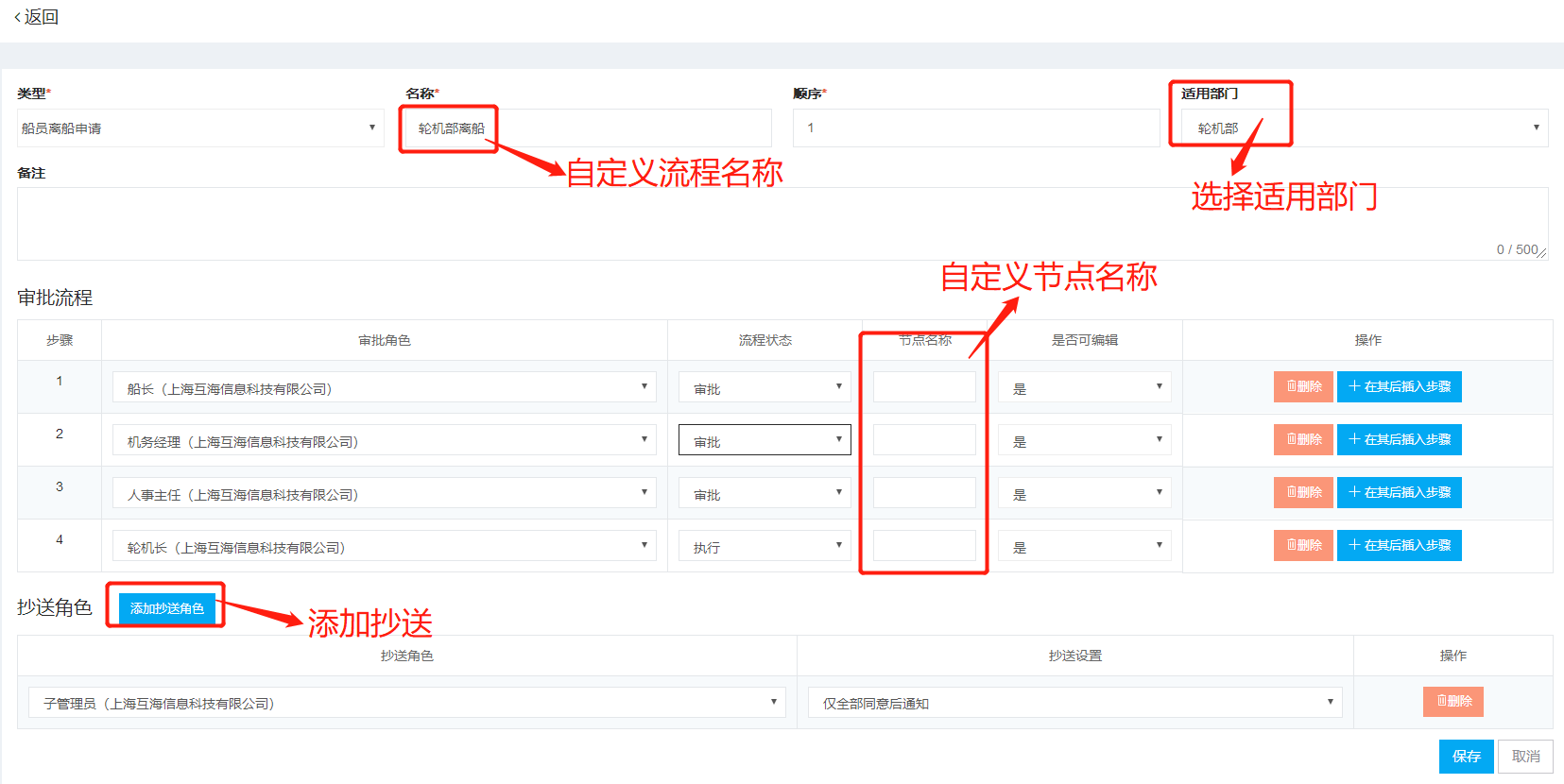Click the 审批角色 column header

[385, 340]
